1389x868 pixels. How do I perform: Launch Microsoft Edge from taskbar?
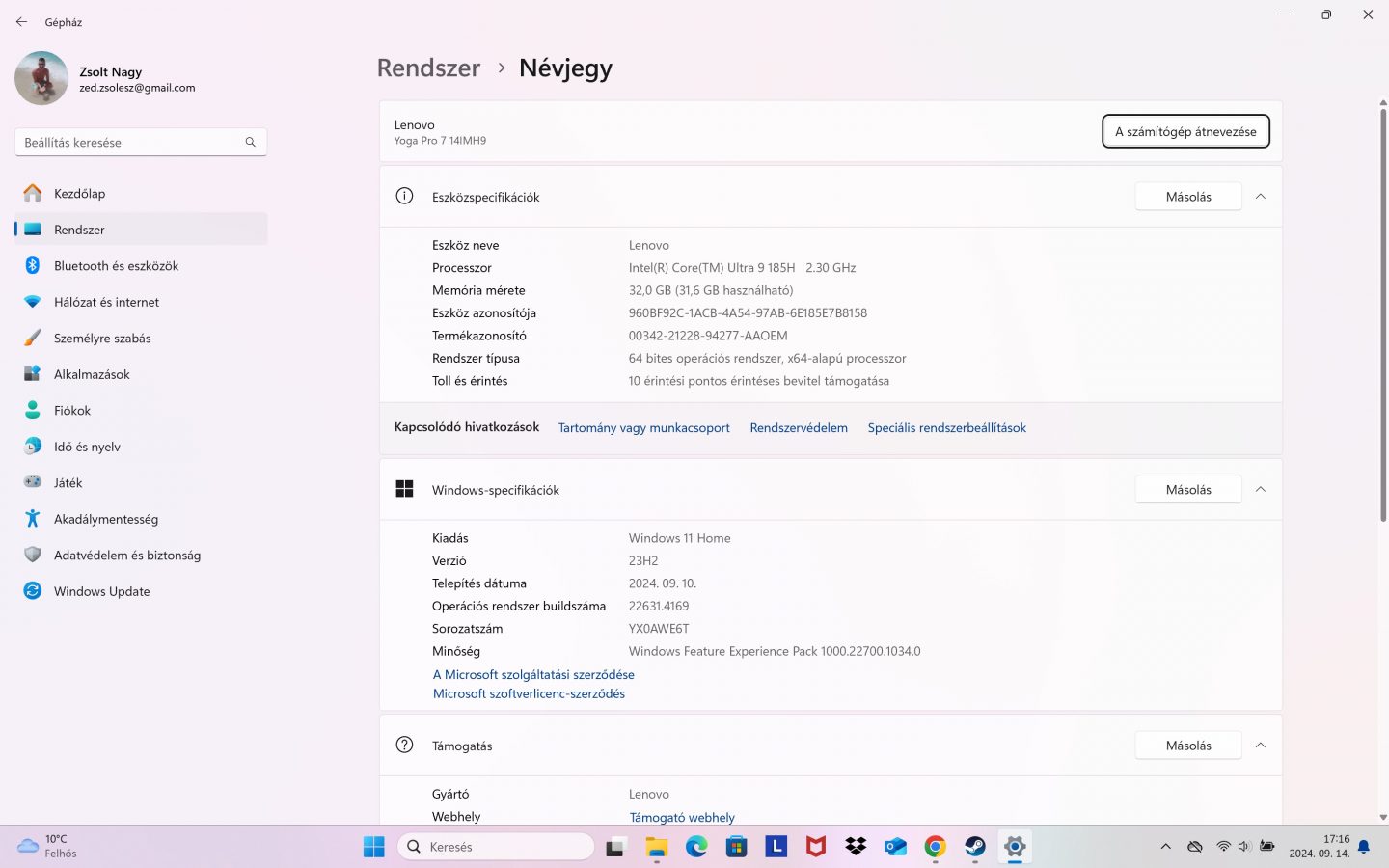tap(696, 847)
